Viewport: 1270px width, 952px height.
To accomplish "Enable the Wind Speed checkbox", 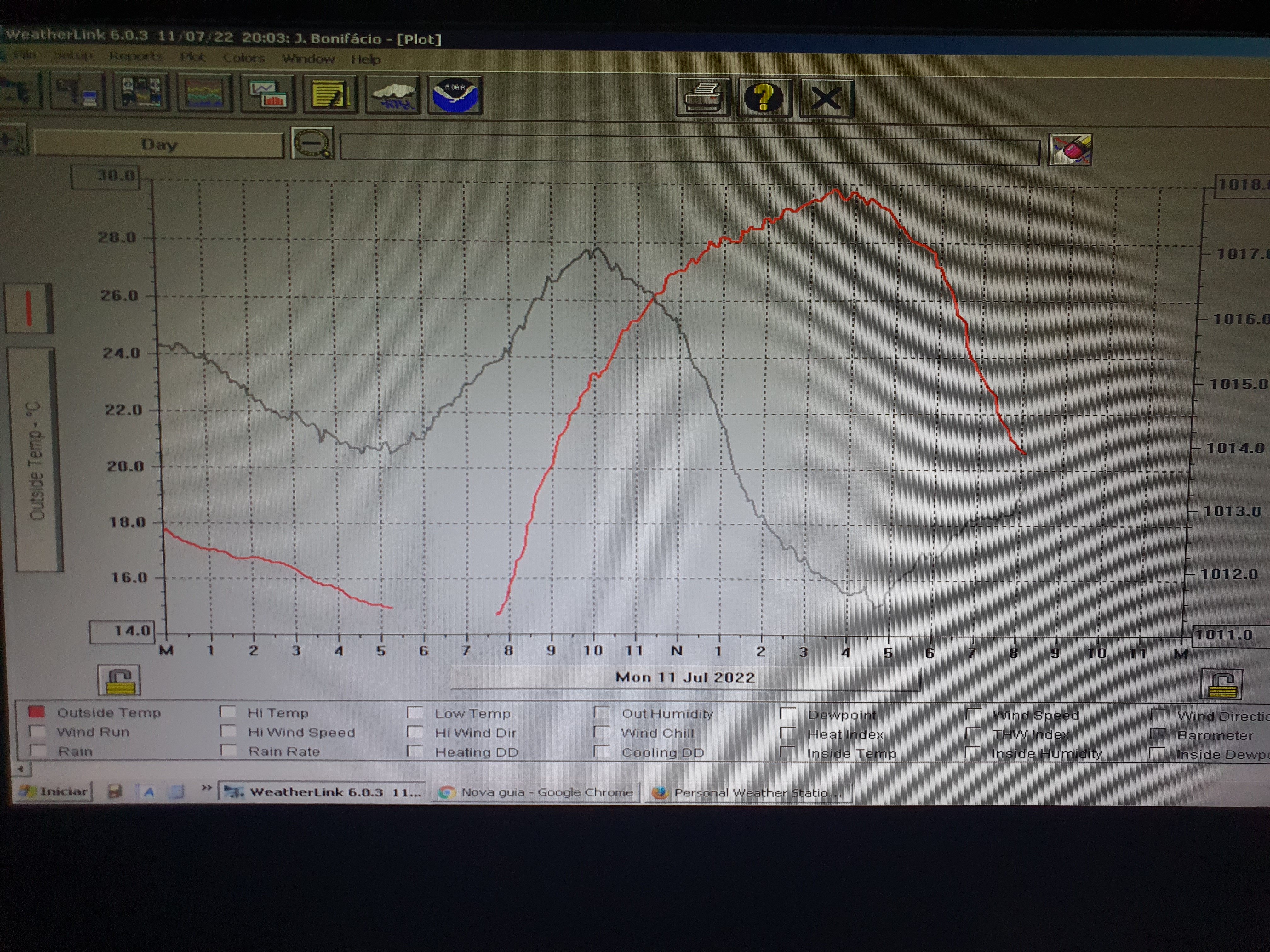I will click(974, 714).
